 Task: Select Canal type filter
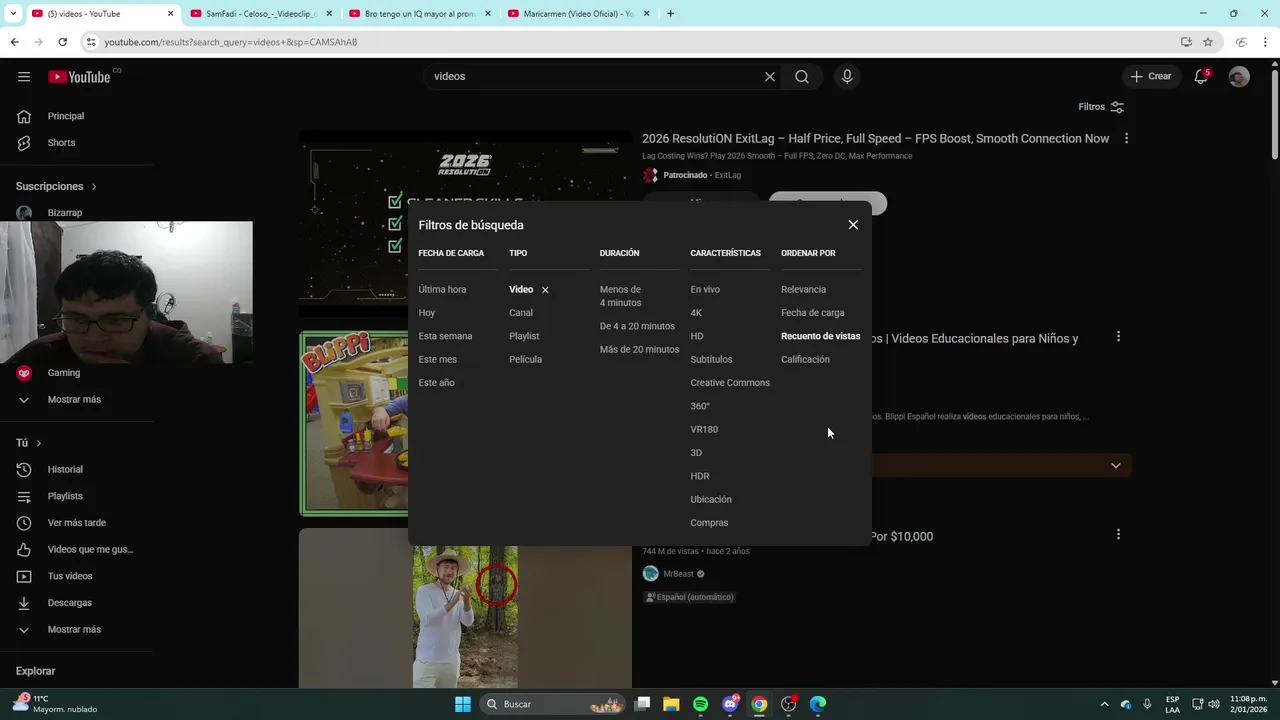521,313
